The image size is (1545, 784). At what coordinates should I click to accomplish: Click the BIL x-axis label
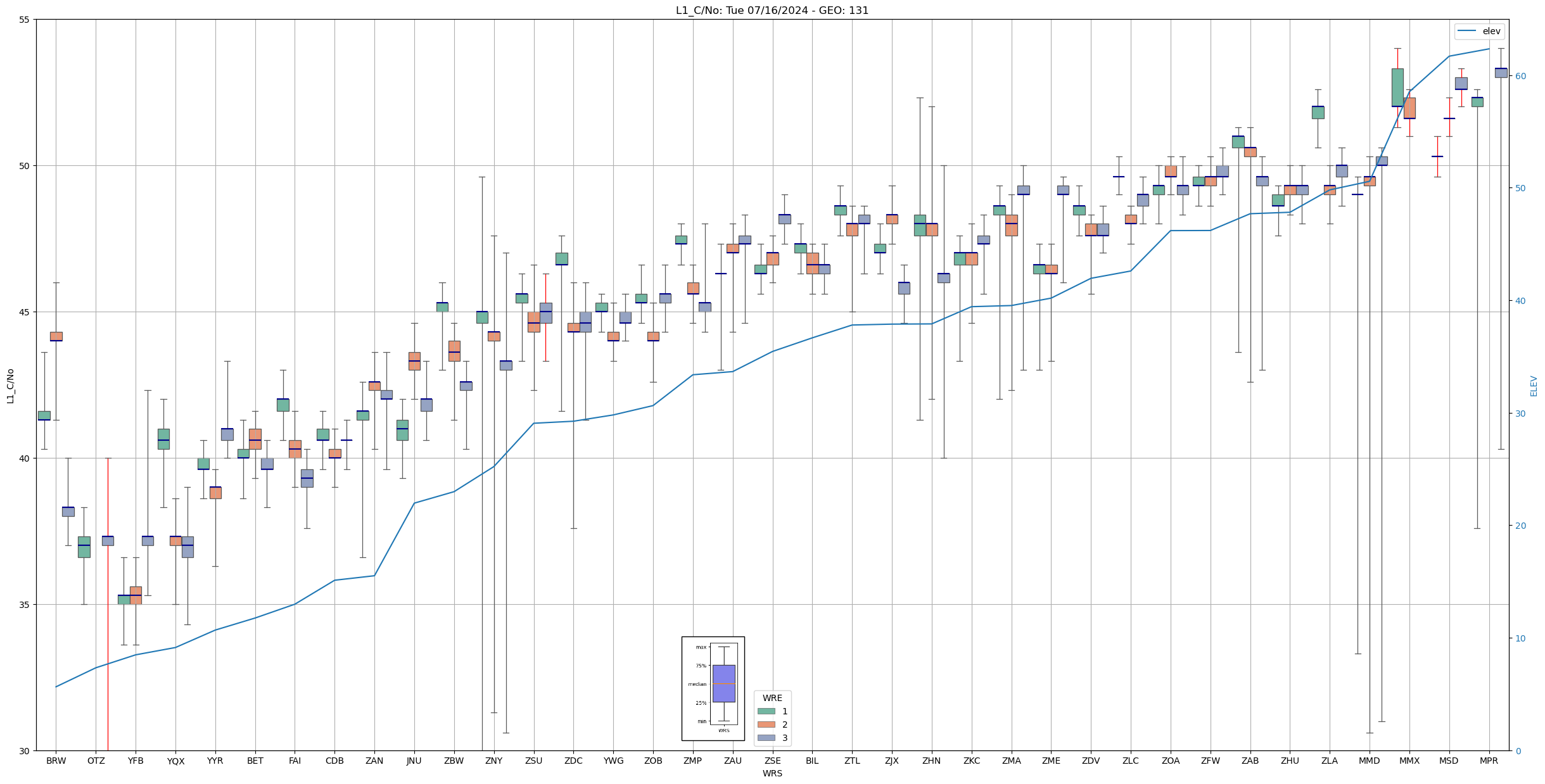pos(812,761)
